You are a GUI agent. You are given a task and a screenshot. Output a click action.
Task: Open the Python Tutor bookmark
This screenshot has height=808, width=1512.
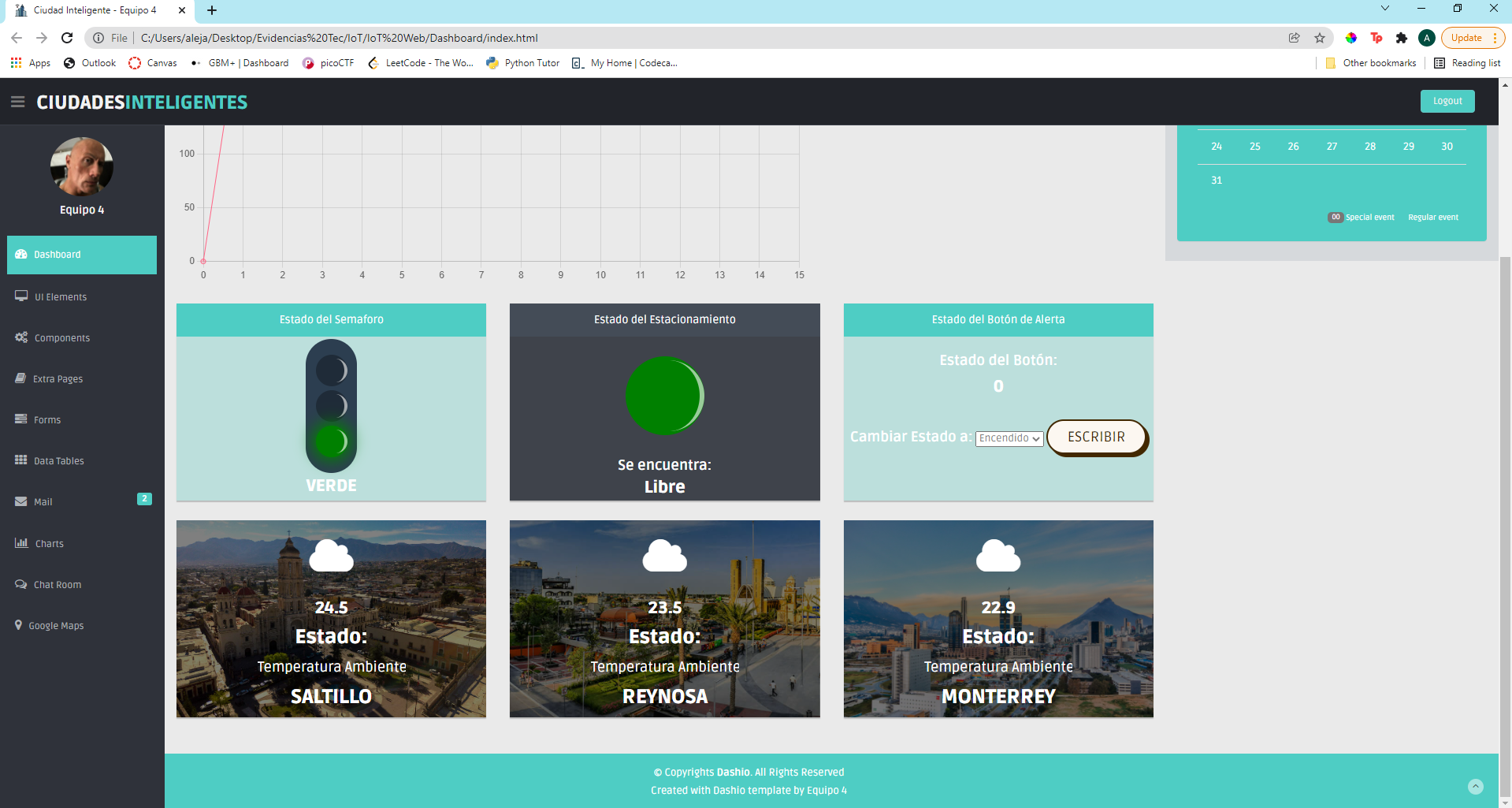[x=532, y=63]
